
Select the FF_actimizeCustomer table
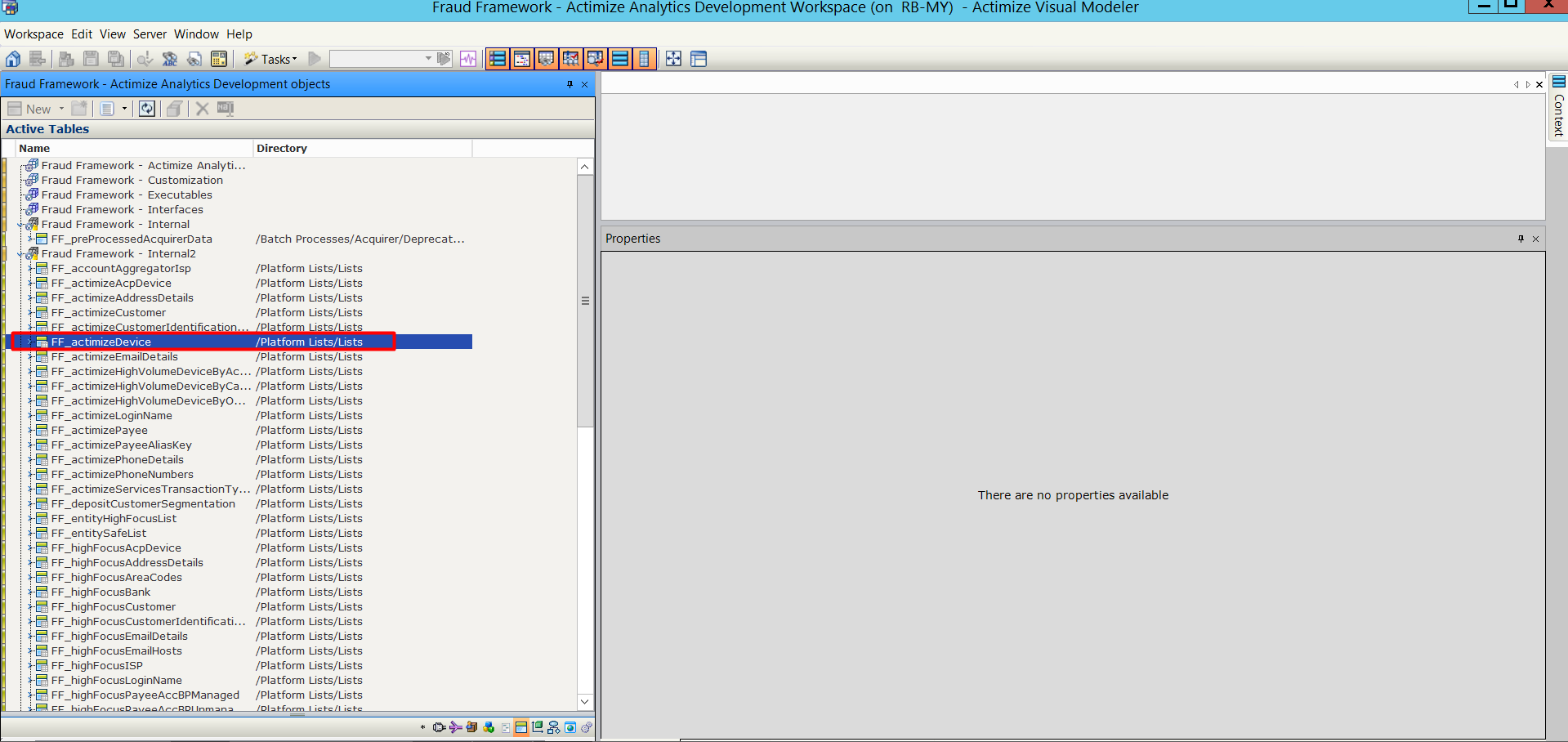[x=108, y=313]
